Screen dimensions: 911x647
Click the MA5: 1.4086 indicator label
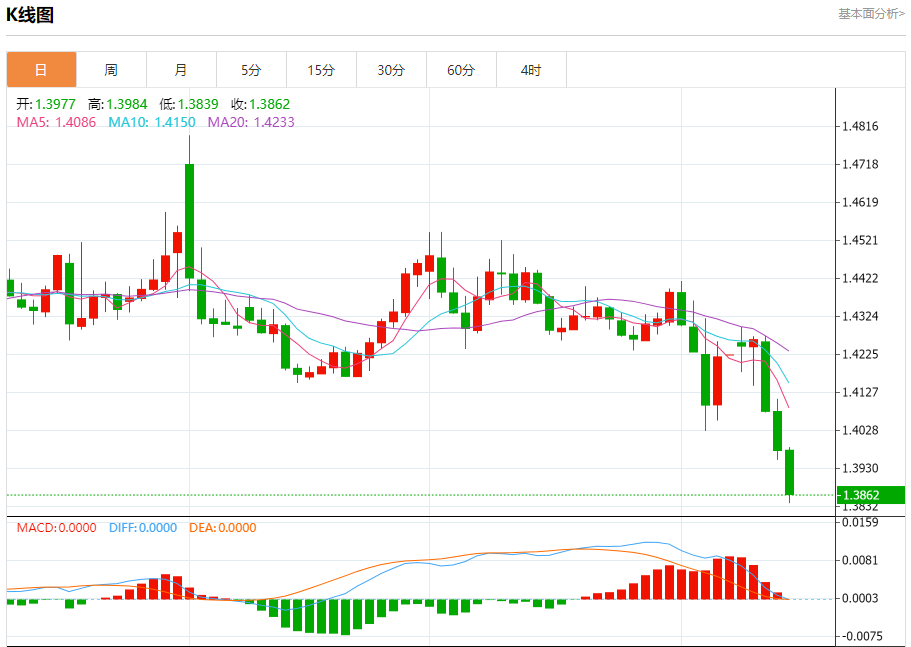(x=56, y=122)
